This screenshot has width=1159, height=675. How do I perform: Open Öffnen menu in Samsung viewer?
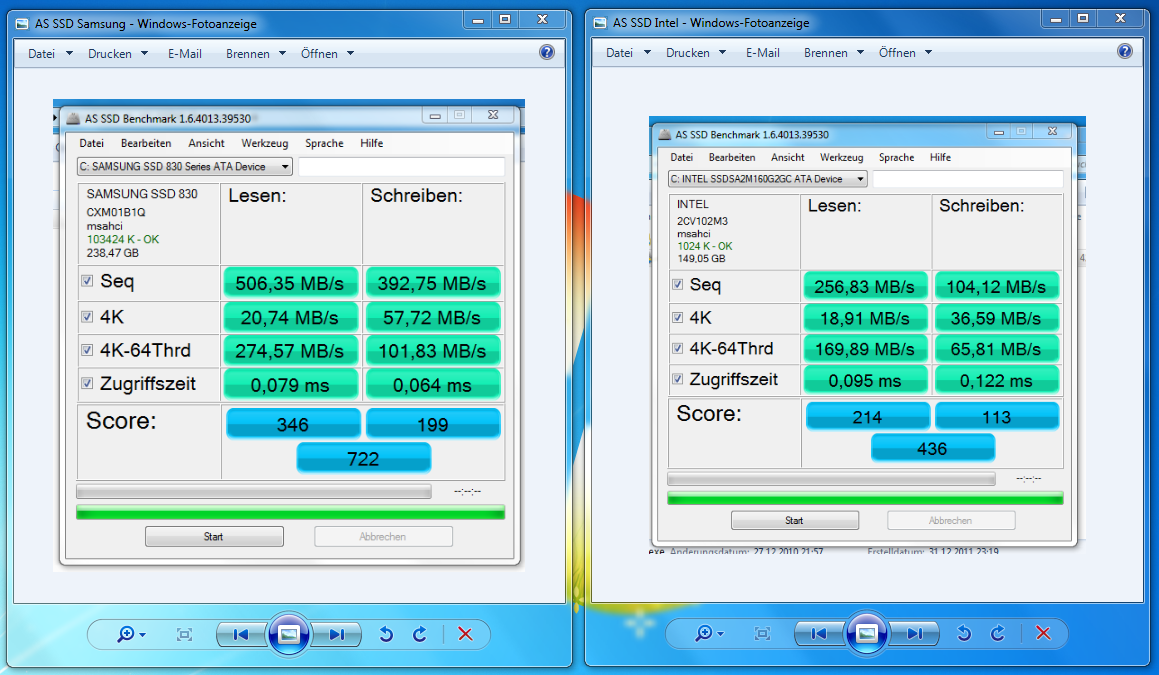pos(327,53)
